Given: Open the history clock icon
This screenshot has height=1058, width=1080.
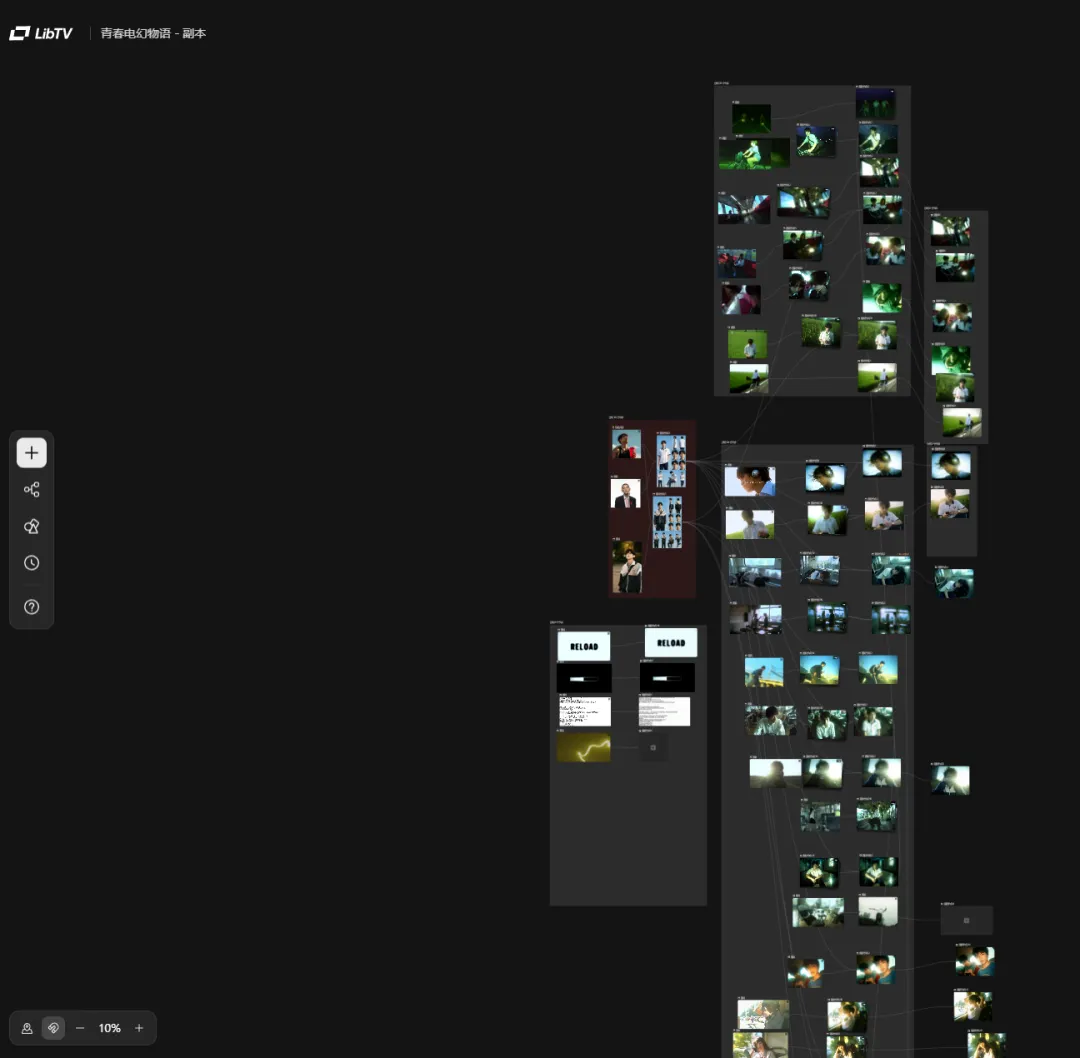Looking at the screenshot, I should [x=32, y=563].
